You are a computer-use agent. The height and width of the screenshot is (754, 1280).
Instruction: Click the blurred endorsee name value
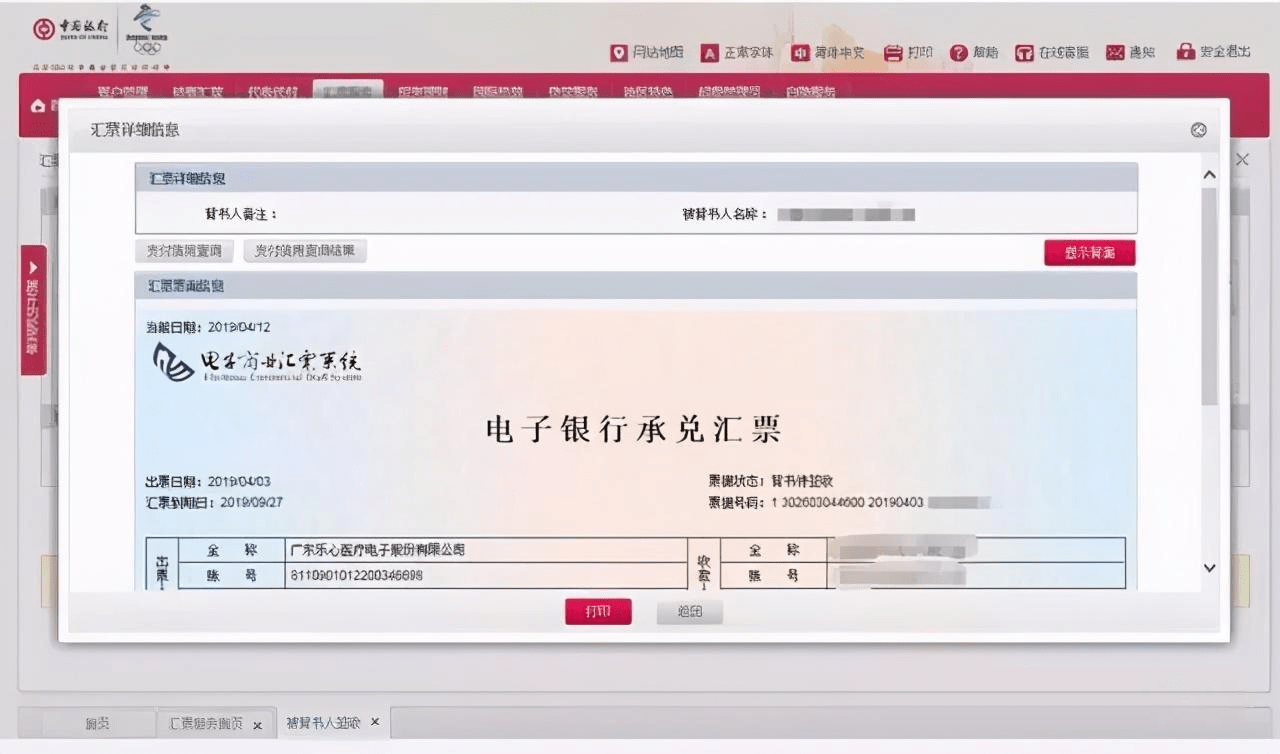pyautogui.click(x=846, y=214)
